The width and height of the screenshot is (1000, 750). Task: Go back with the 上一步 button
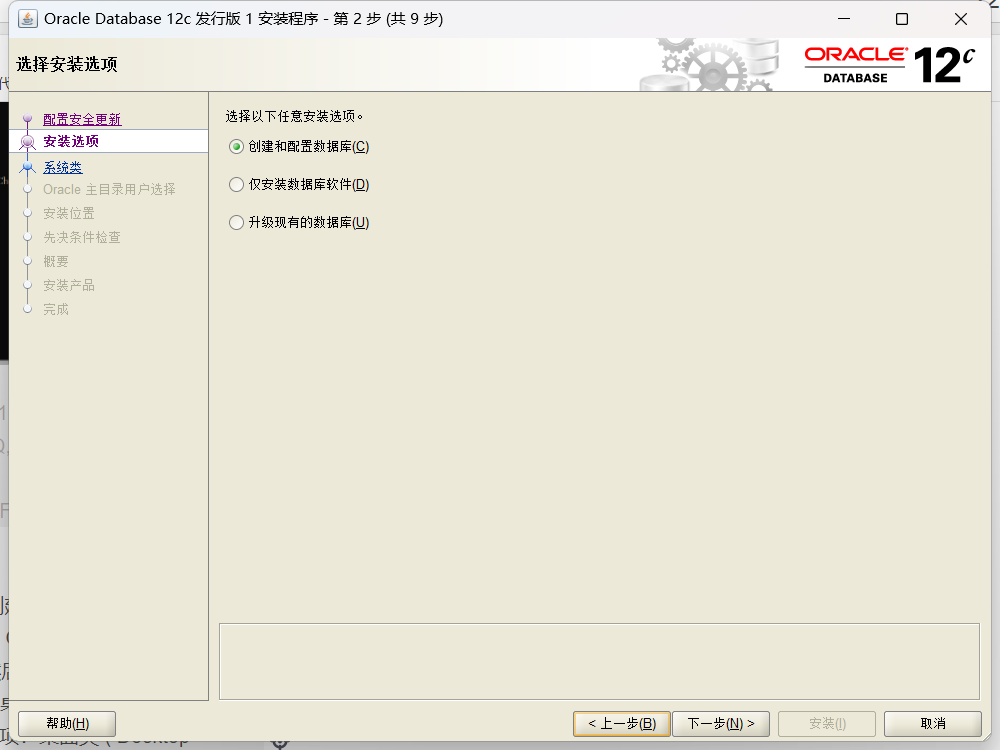click(x=622, y=724)
